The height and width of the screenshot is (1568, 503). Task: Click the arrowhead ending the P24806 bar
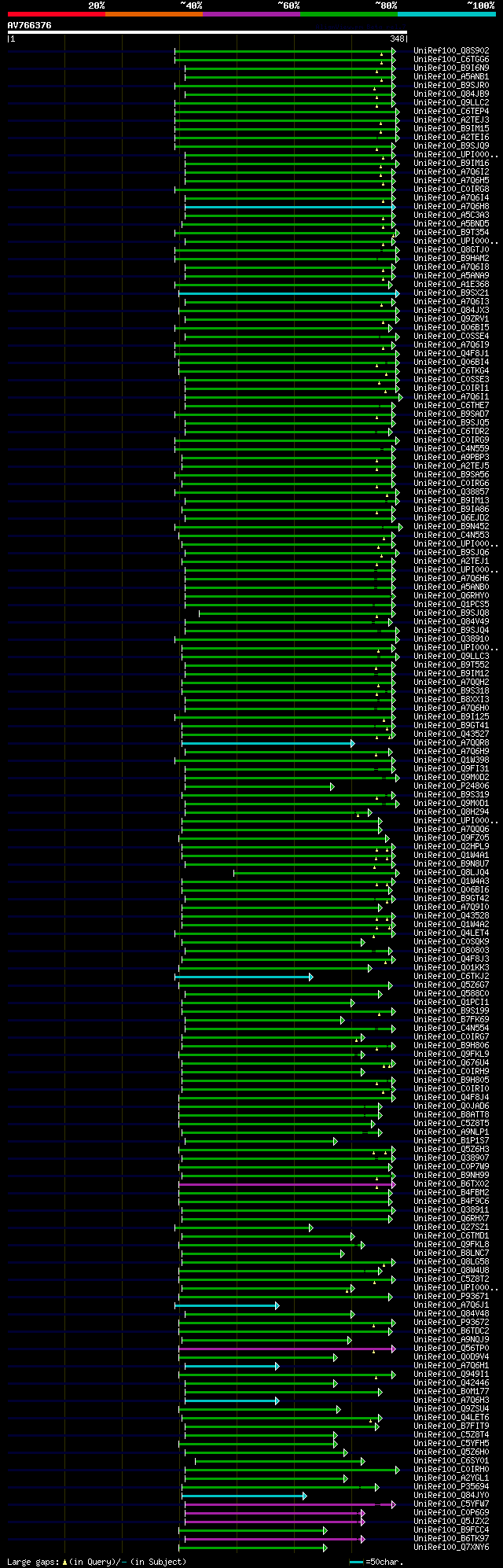coord(332,786)
